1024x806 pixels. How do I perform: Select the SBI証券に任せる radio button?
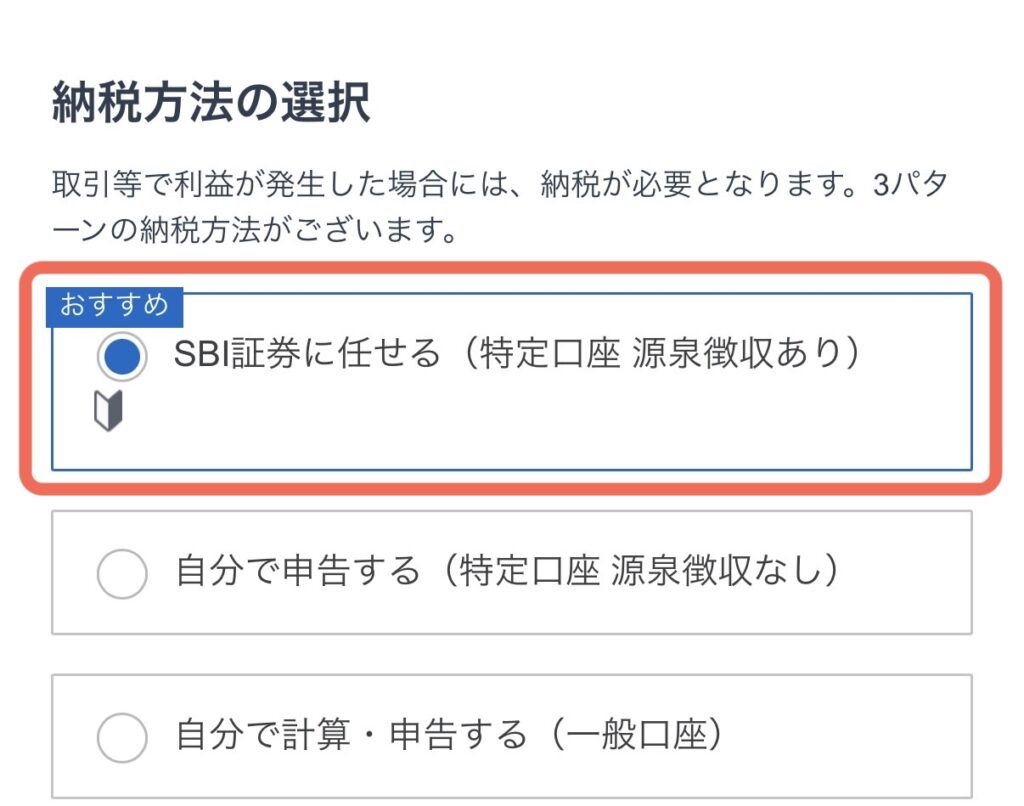point(122,355)
